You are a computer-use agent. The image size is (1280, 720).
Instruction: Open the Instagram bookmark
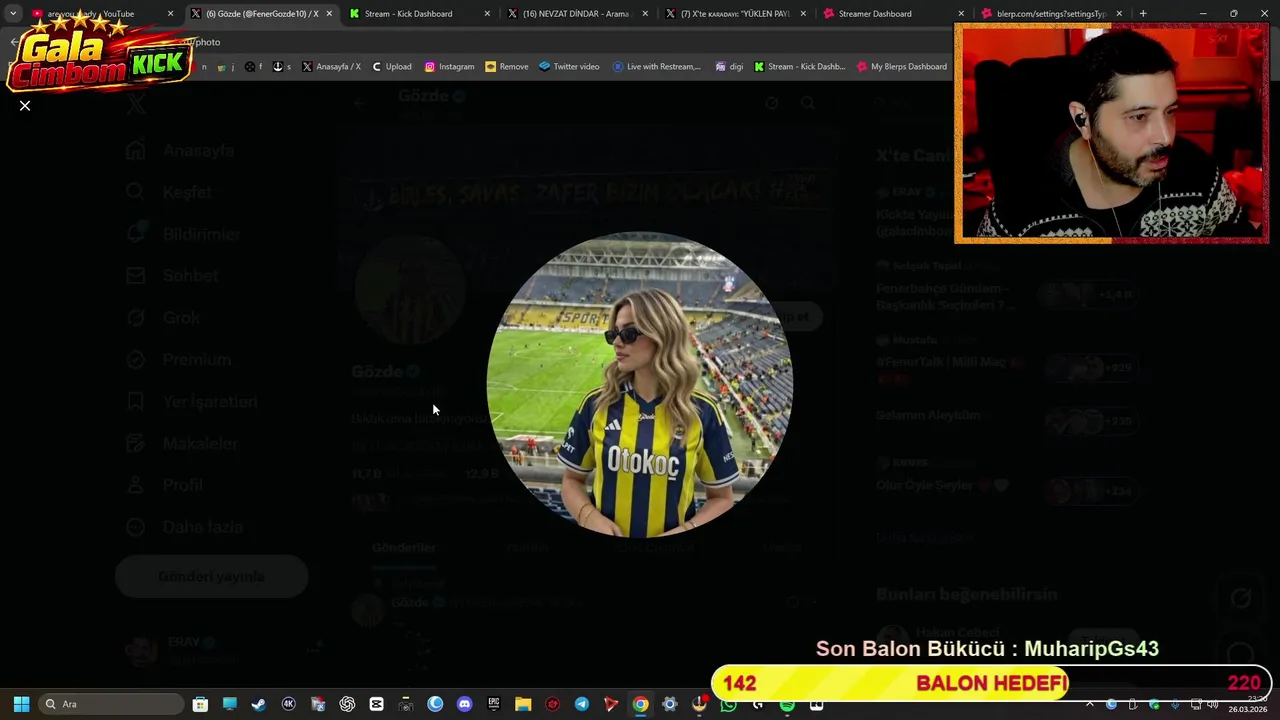point(449,67)
